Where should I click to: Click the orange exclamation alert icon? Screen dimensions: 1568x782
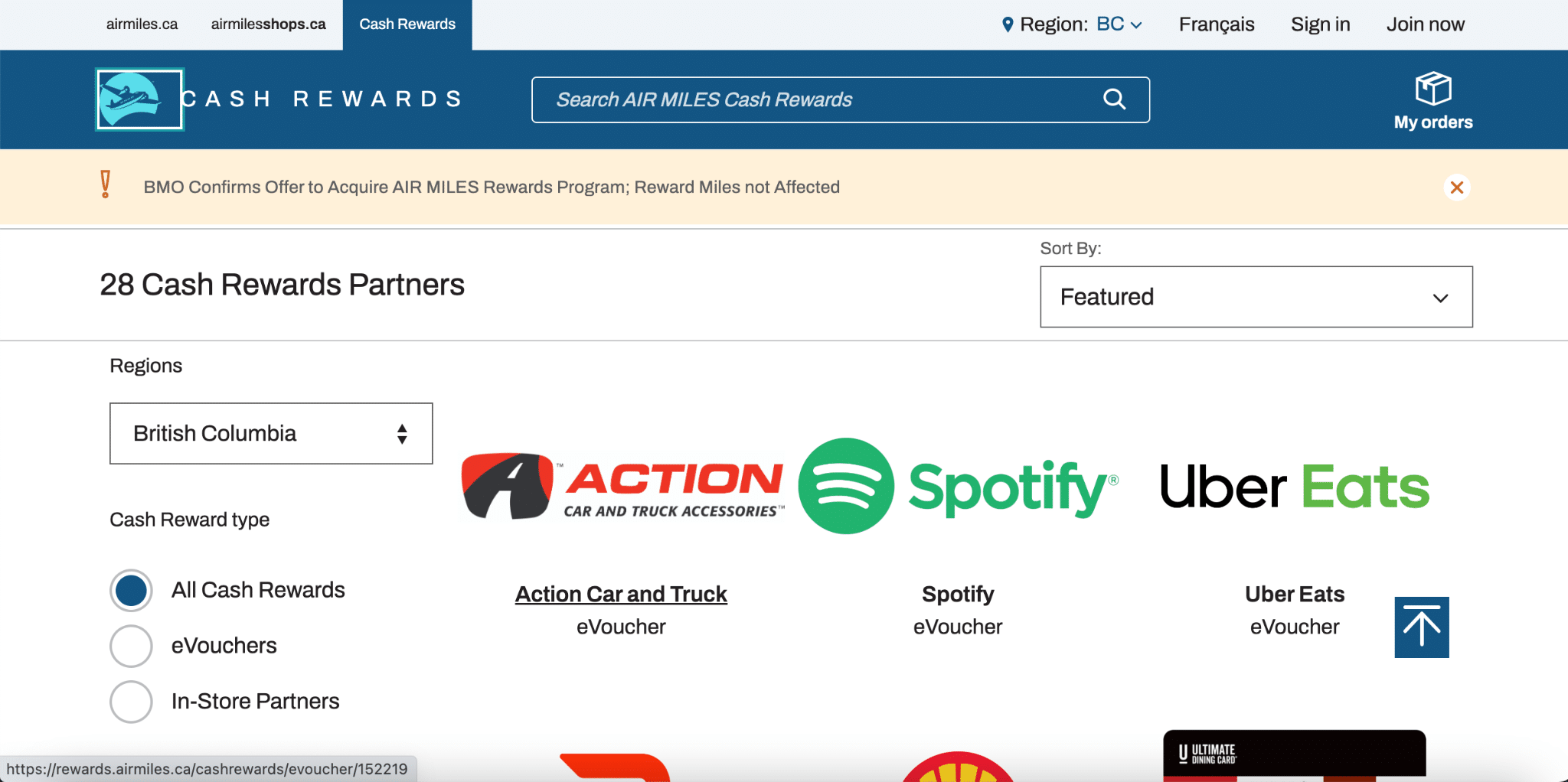point(106,184)
